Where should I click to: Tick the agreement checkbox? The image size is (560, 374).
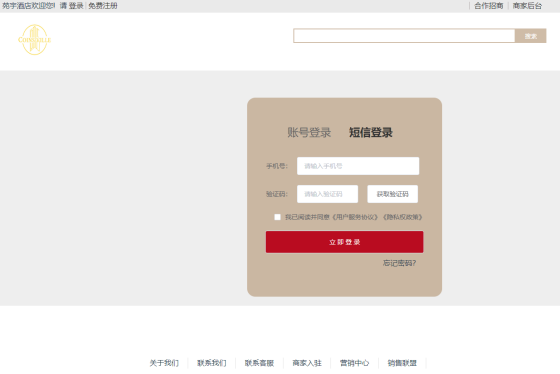(x=278, y=217)
